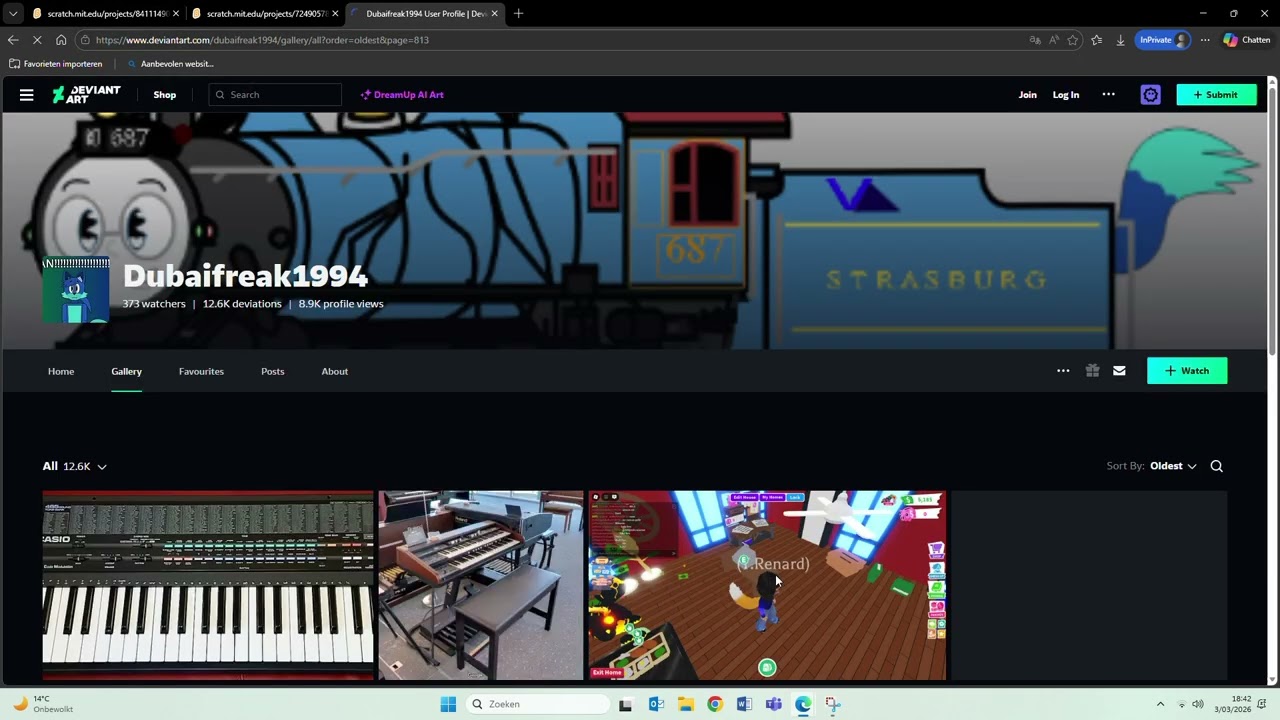Screen dimensions: 1280x720
Task: Open the browser settings ellipsis menu
Action: [1205, 40]
